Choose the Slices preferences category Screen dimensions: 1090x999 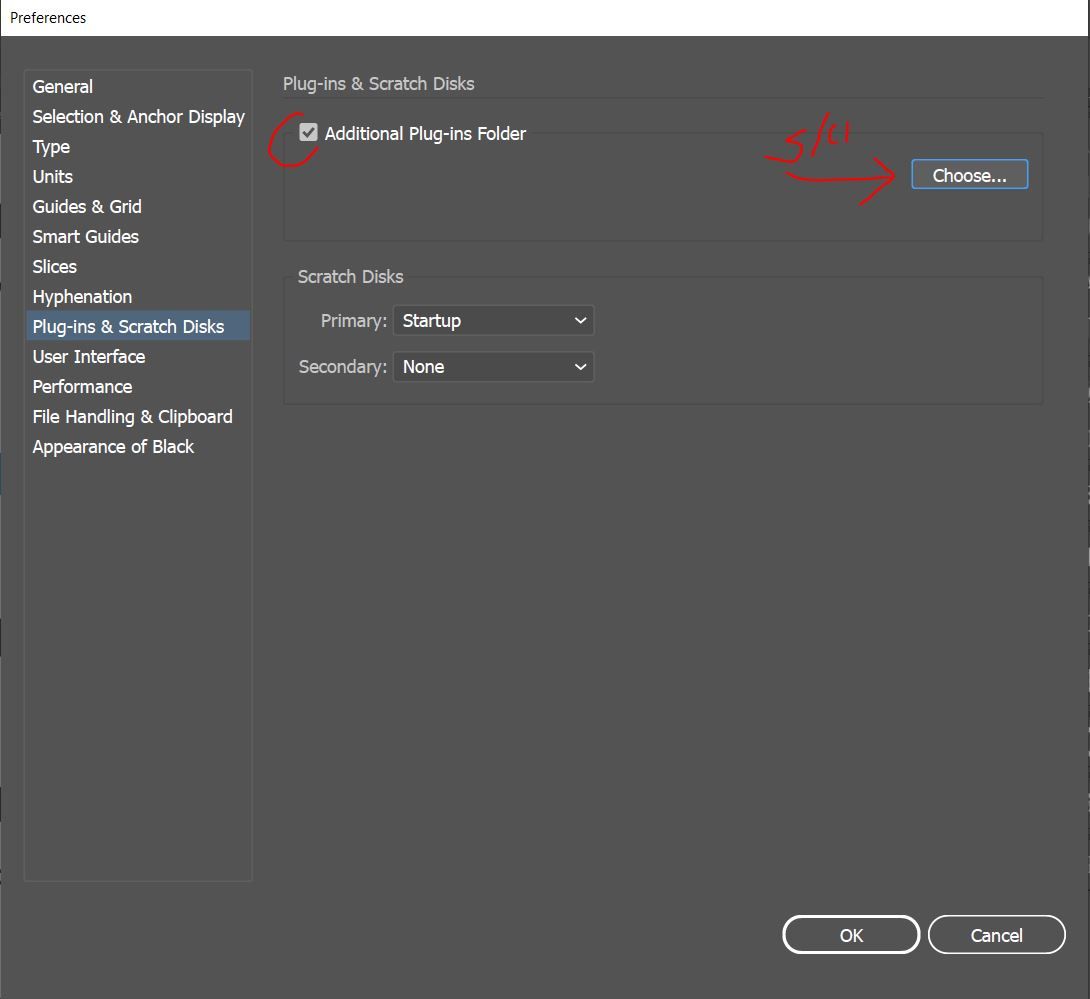[x=55, y=267]
